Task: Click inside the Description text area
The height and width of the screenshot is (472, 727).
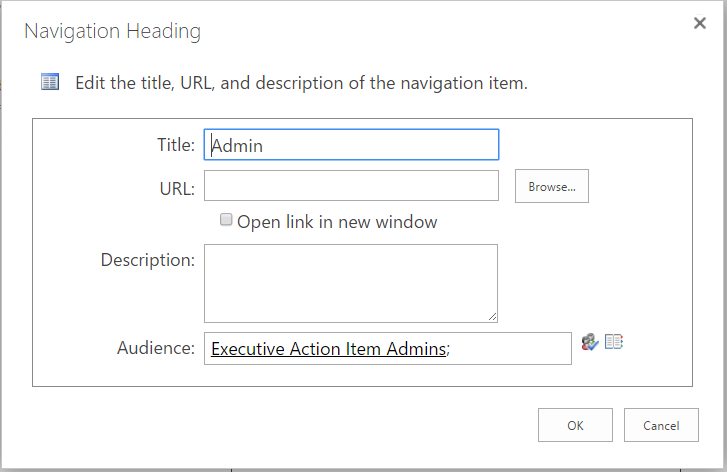Action: (350, 282)
